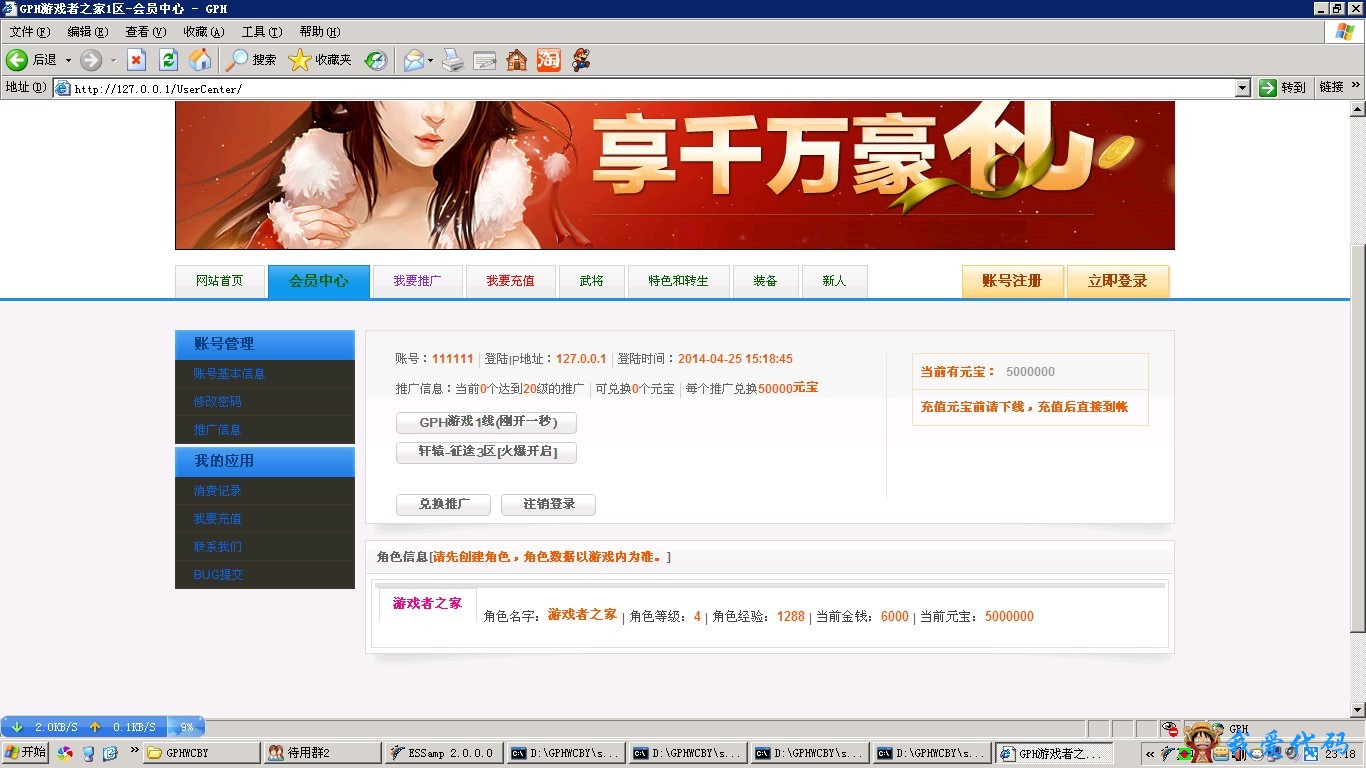Click the 账号注册 button
Viewport: 1366px width, 768px height.
(1012, 281)
